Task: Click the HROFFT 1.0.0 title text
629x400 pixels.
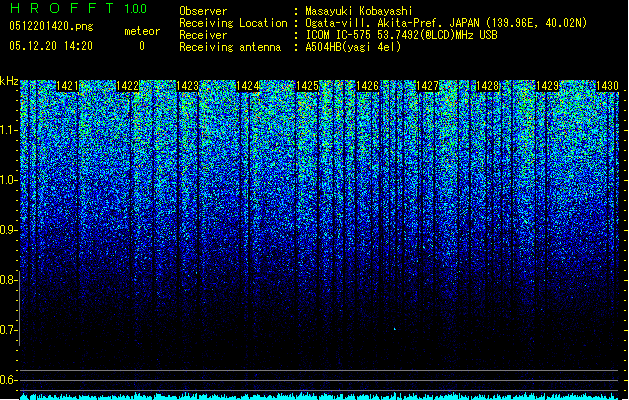Action: [x=78, y=8]
